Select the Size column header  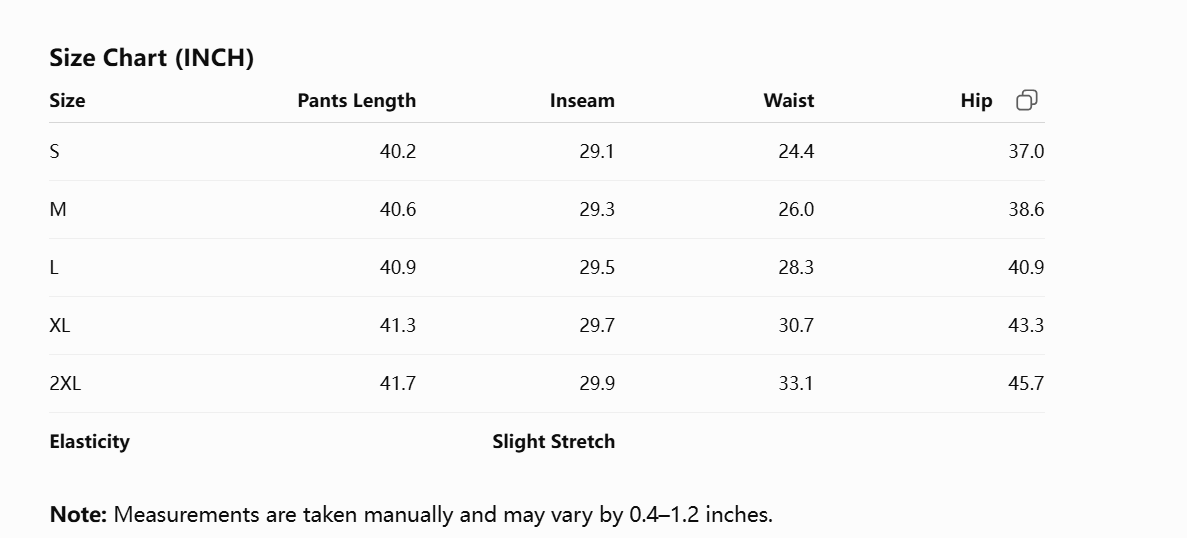67,101
